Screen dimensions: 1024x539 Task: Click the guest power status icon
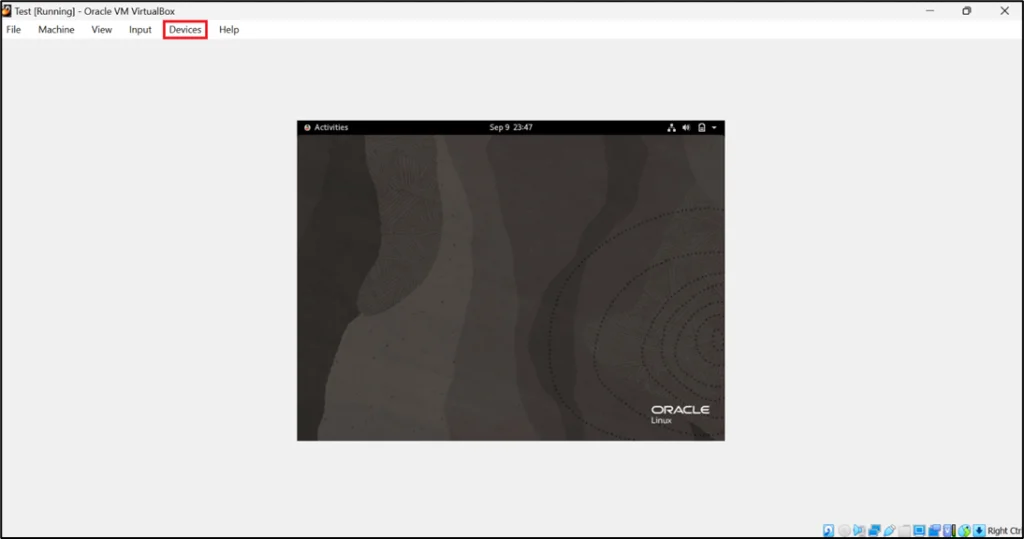click(701, 127)
